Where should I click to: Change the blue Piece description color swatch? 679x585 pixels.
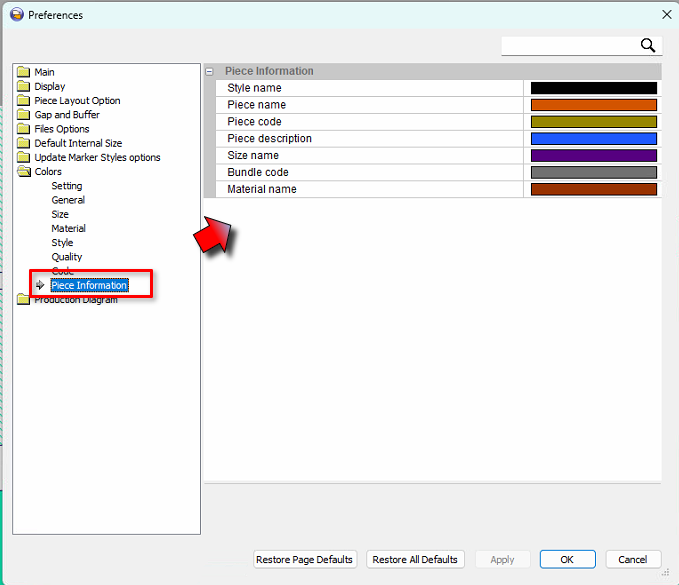point(593,139)
